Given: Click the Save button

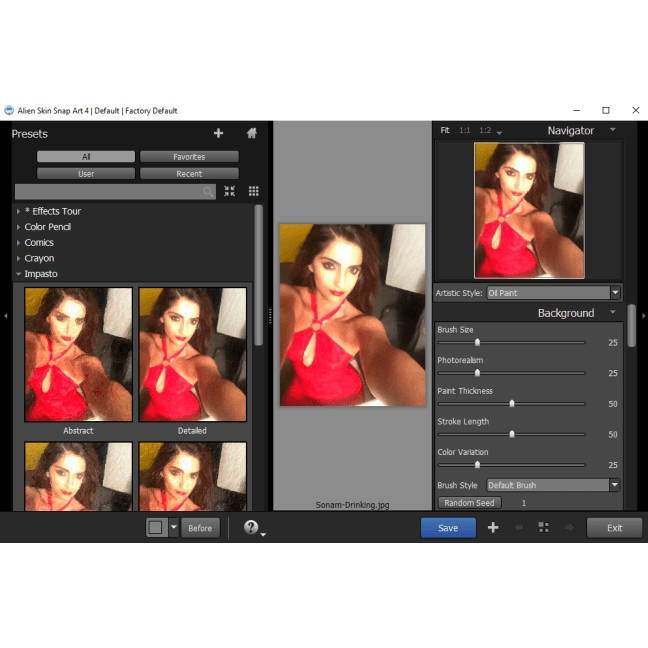Looking at the screenshot, I should pos(448,528).
